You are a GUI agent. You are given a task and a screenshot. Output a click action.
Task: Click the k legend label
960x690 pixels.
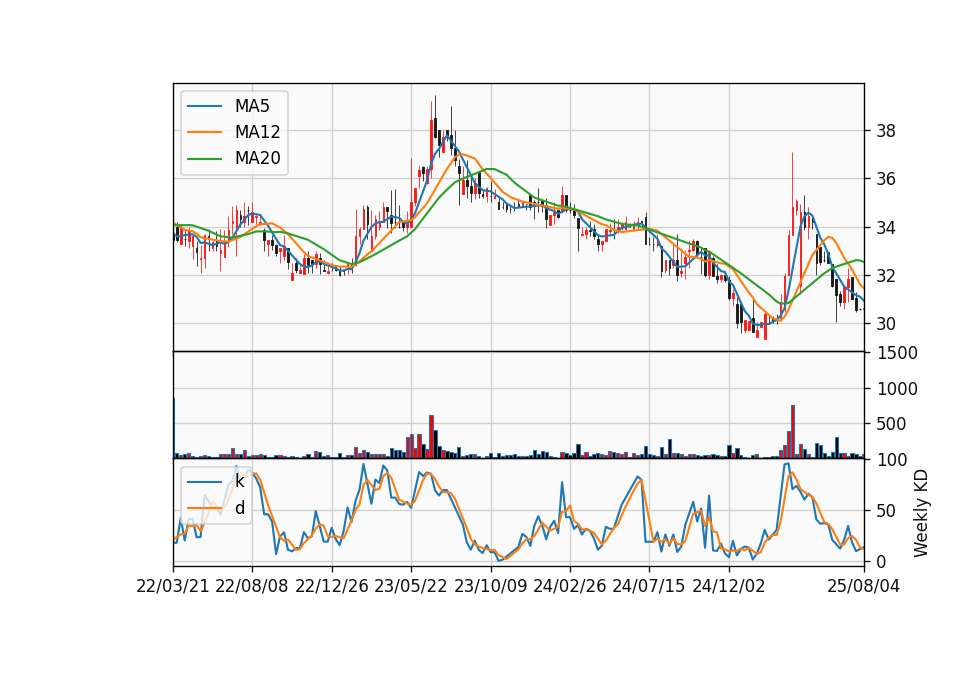[239, 481]
